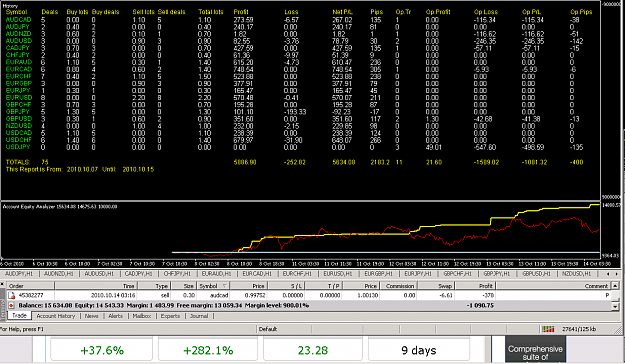The image size is (625, 364).
Task: Click the order icon beside order 45382277
Action: (x=12, y=295)
